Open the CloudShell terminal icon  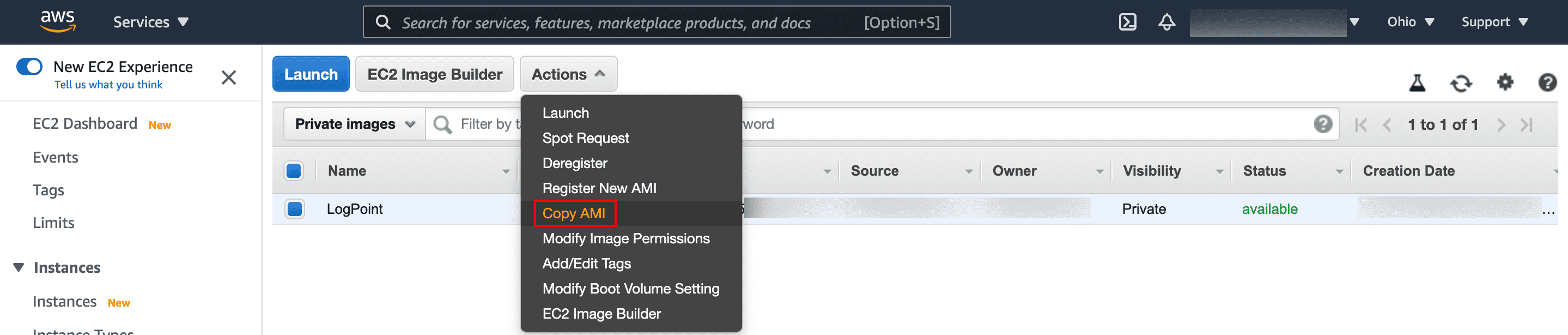click(x=1127, y=22)
